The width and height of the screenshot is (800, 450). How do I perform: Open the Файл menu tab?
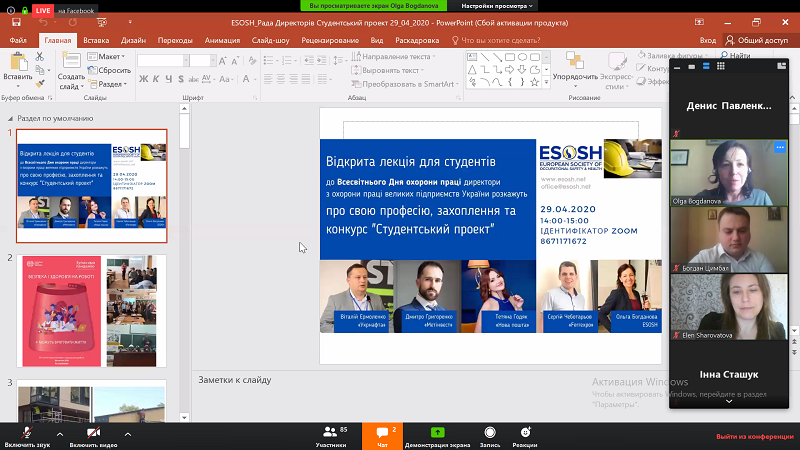point(18,40)
